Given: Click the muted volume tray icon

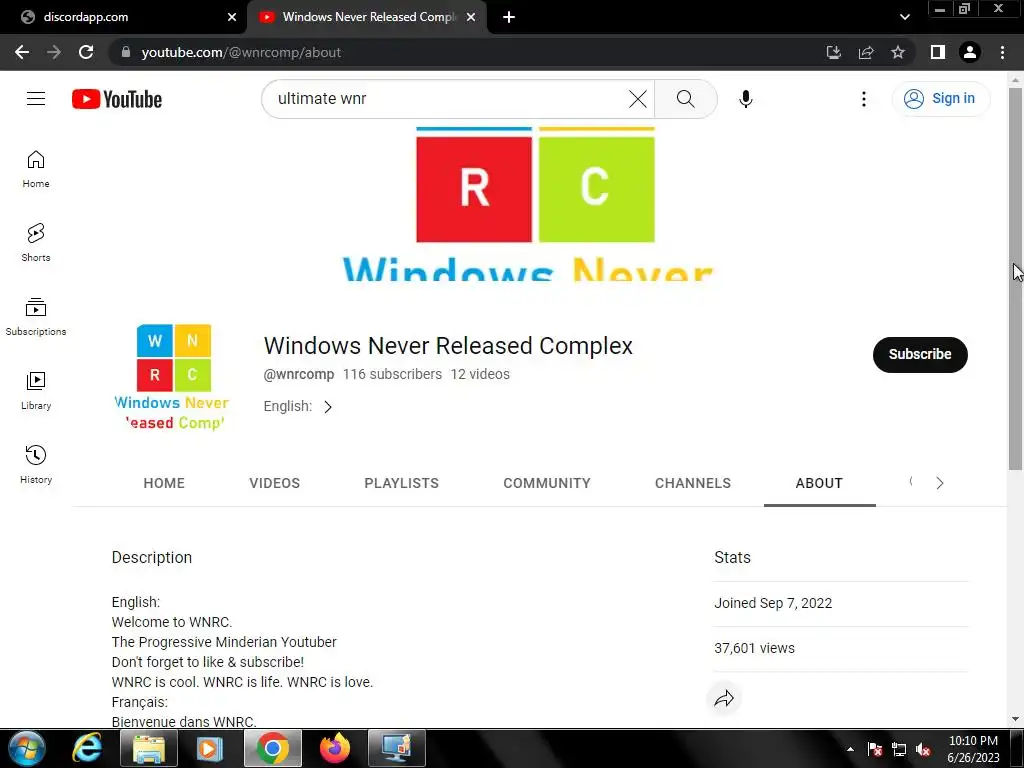Looking at the screenshot, I should (x=923, y=750).
